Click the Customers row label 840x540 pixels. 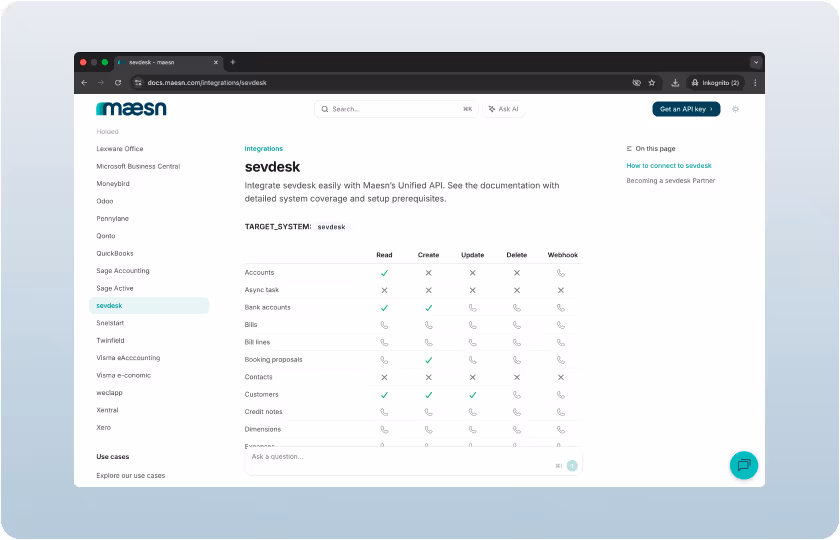(261, 394)
